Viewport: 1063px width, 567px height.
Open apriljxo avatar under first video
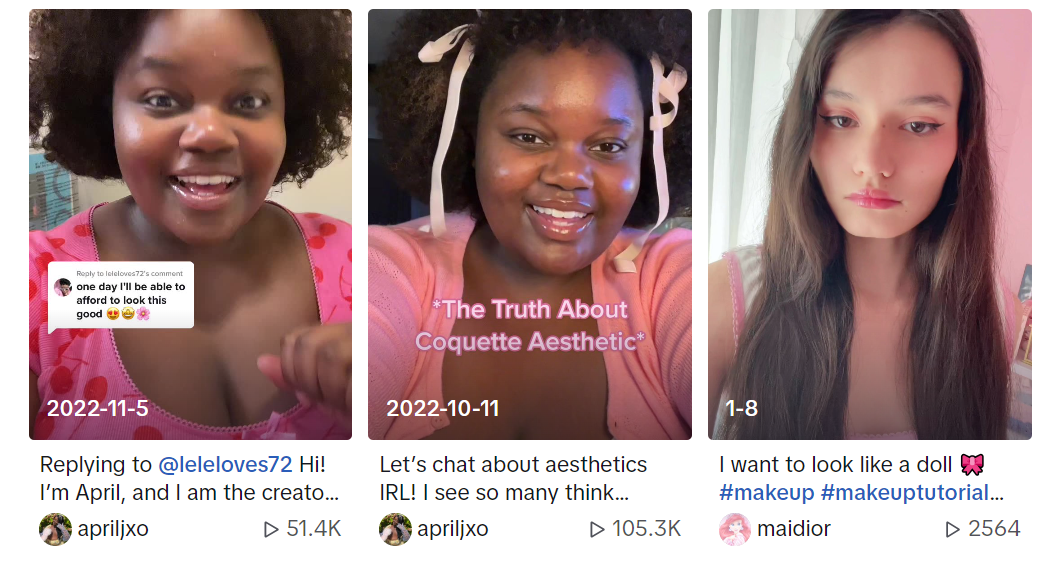55,529
